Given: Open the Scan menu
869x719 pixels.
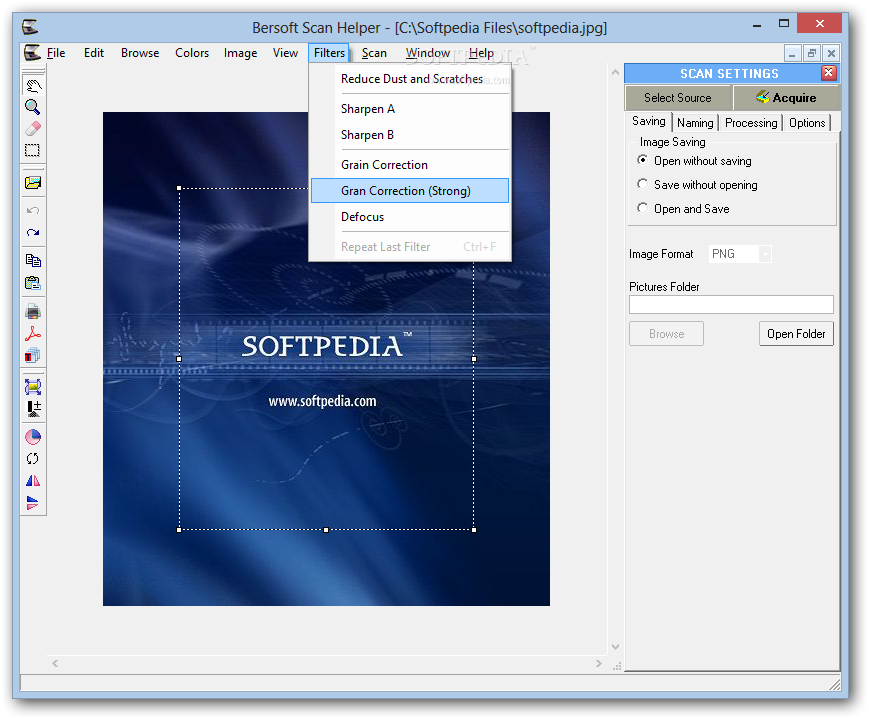Looking at the screenshot, I should [x=374, y=53].
